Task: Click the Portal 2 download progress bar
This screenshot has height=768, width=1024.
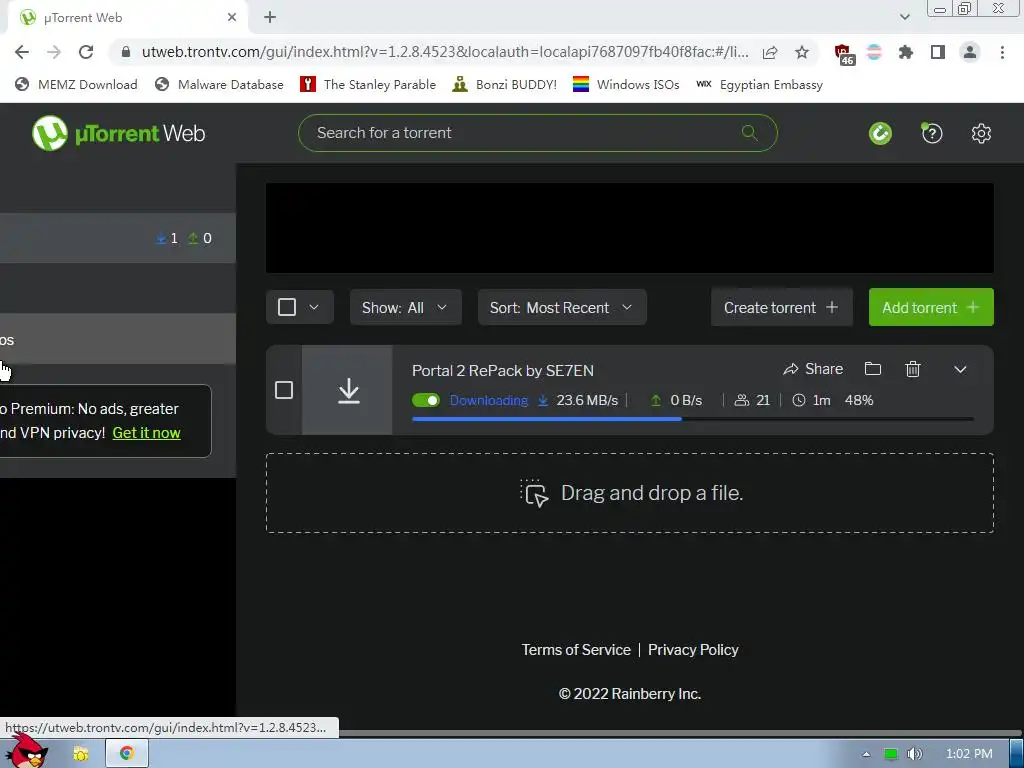Action: pos(693,419)
